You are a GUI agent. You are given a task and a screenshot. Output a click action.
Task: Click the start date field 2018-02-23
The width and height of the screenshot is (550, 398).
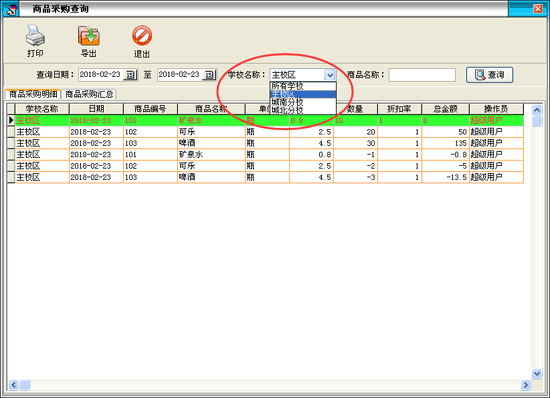point(100,75)
